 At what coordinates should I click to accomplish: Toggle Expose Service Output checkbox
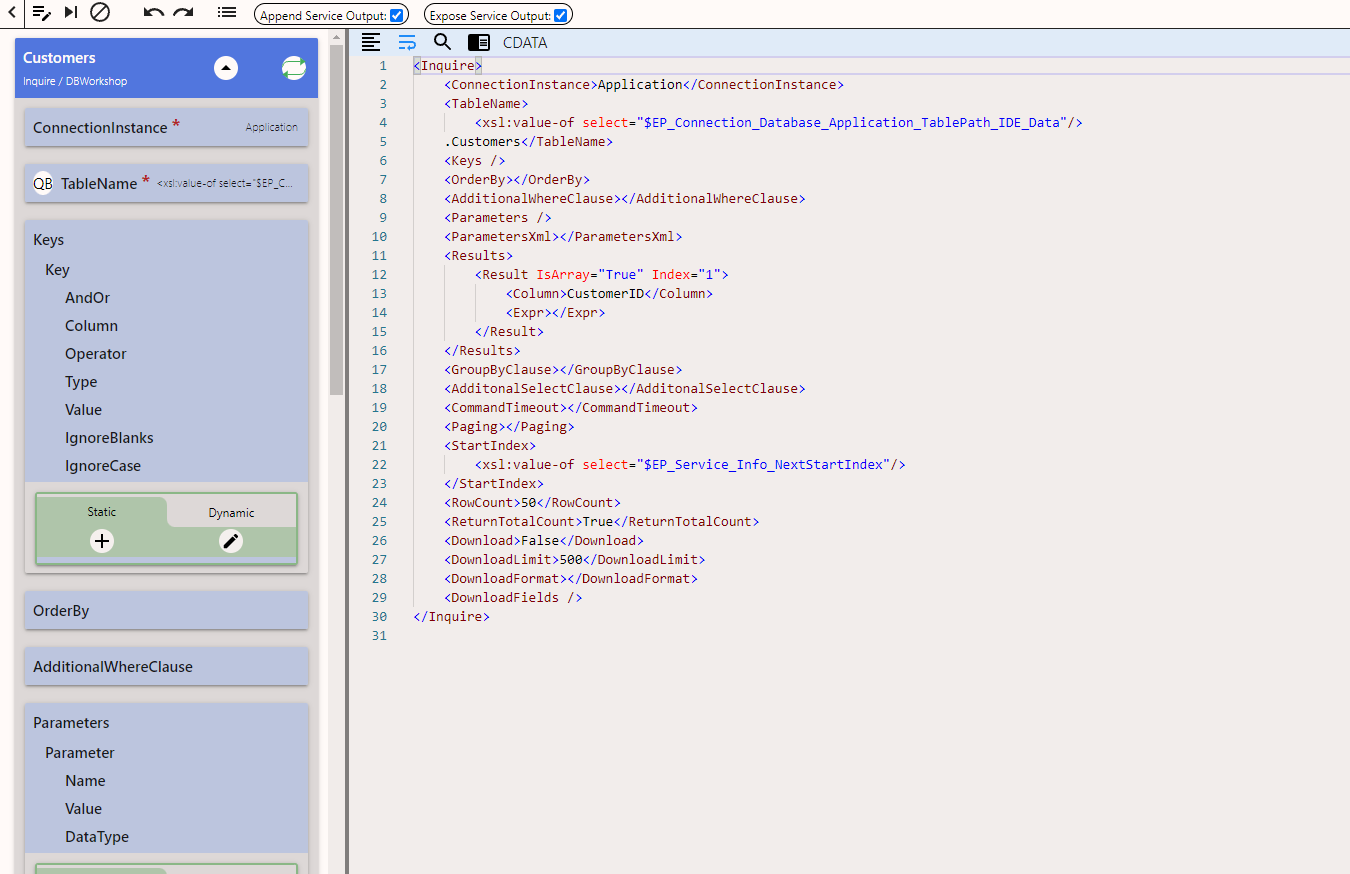[x=560, y=15]
